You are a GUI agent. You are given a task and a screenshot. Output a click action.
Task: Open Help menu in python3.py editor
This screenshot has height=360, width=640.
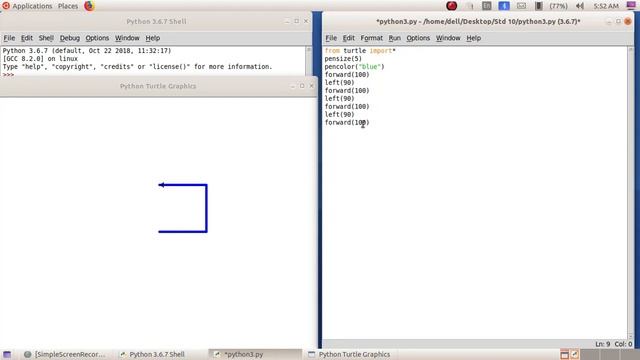click(473, 38)
